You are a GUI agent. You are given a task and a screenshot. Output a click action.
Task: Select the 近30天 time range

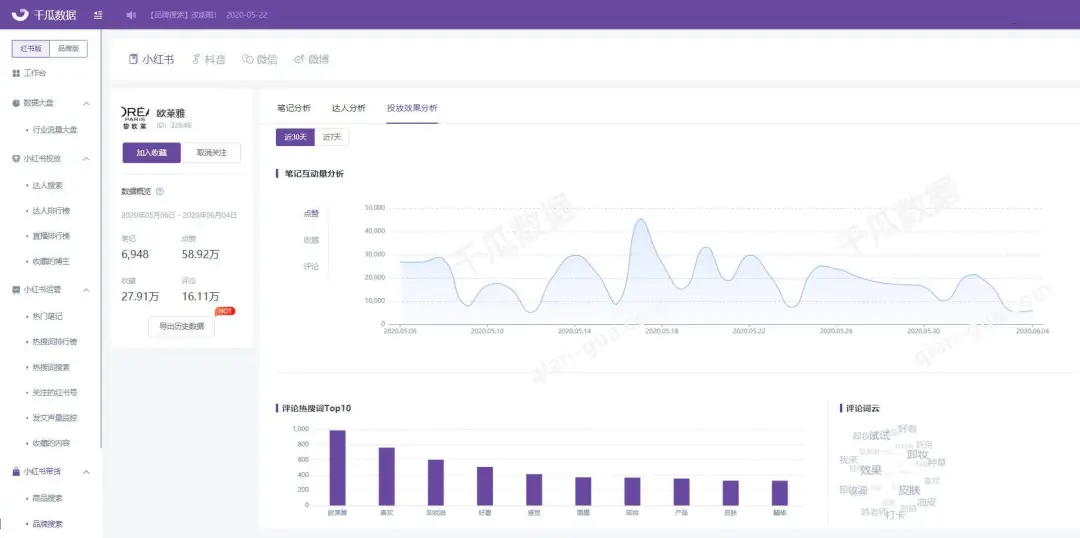click(x=295, y=137)
